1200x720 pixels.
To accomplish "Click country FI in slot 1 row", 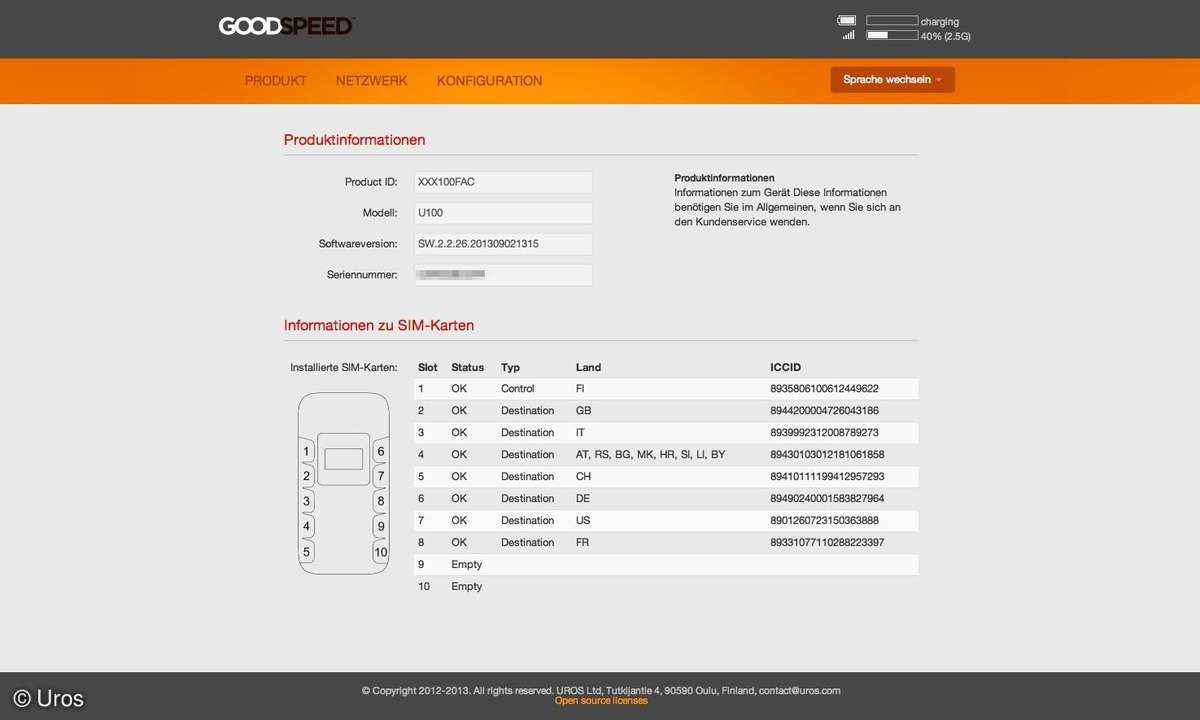I will (x=581, y=389).
